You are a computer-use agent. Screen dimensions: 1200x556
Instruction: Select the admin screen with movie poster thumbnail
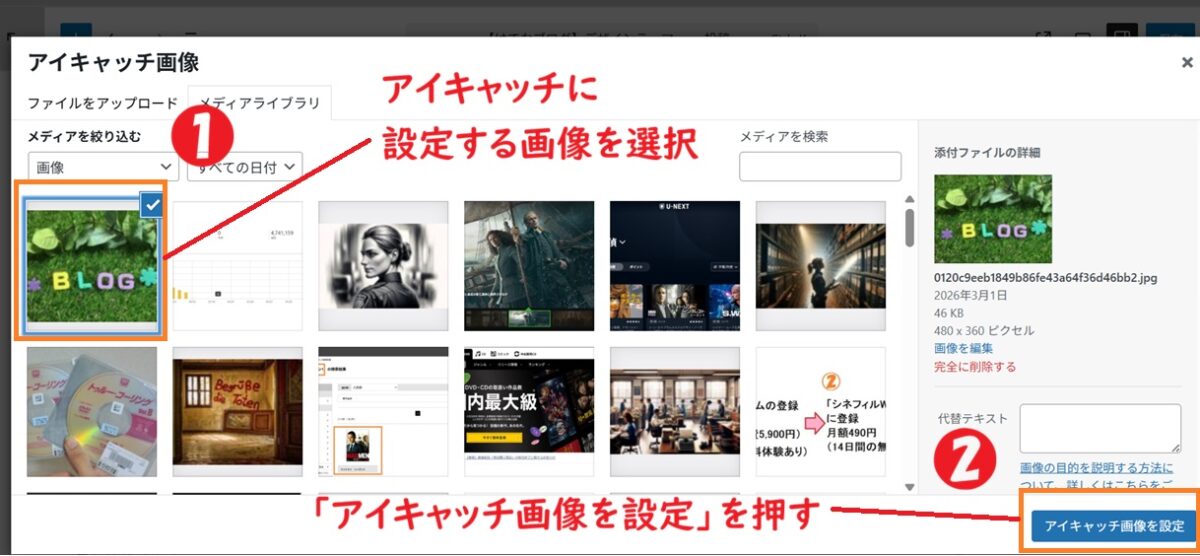point(383,411)
